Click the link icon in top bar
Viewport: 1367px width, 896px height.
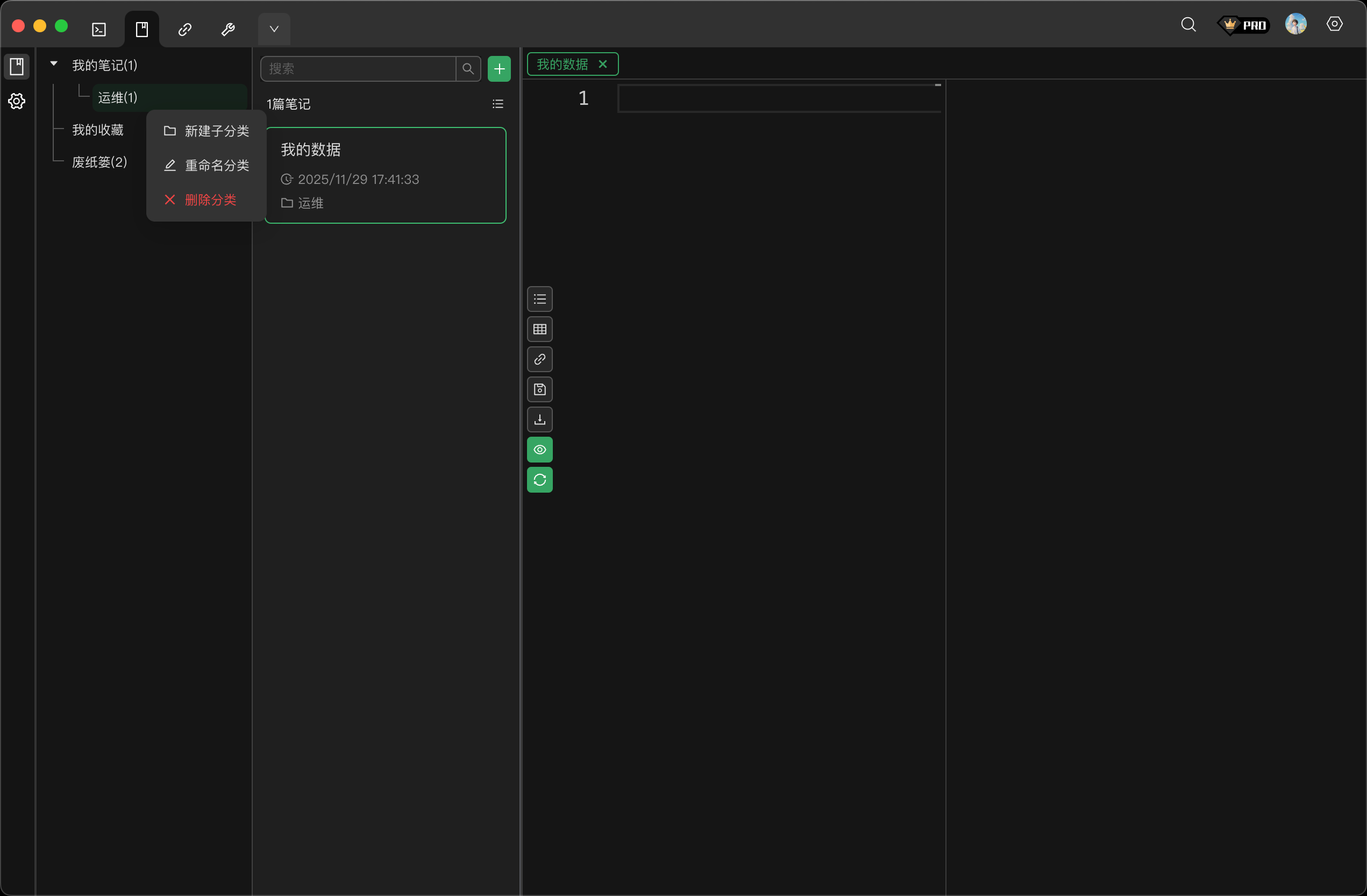point(185,29)
